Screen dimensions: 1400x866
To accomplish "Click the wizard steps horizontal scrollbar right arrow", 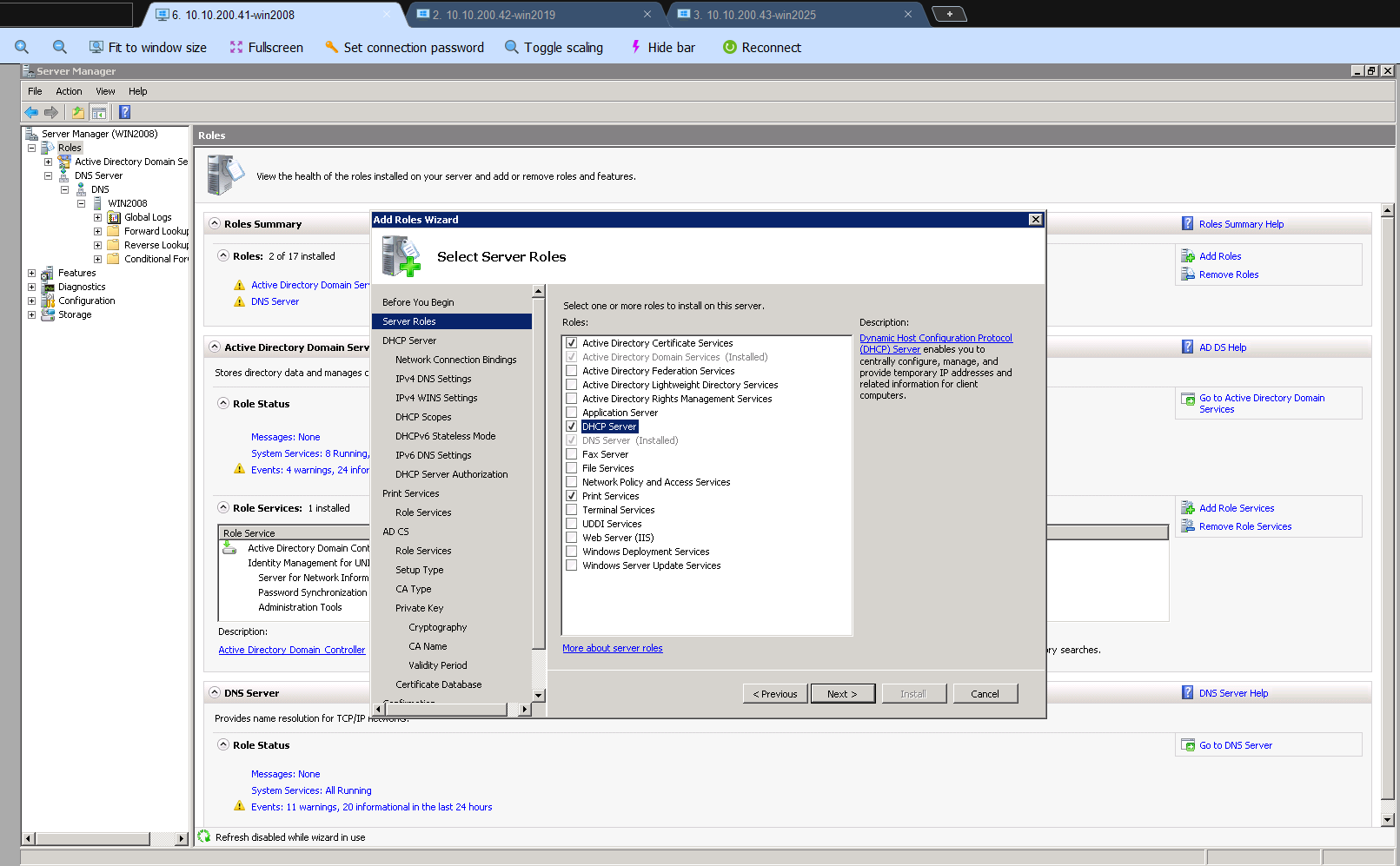I will pos(524,710).
